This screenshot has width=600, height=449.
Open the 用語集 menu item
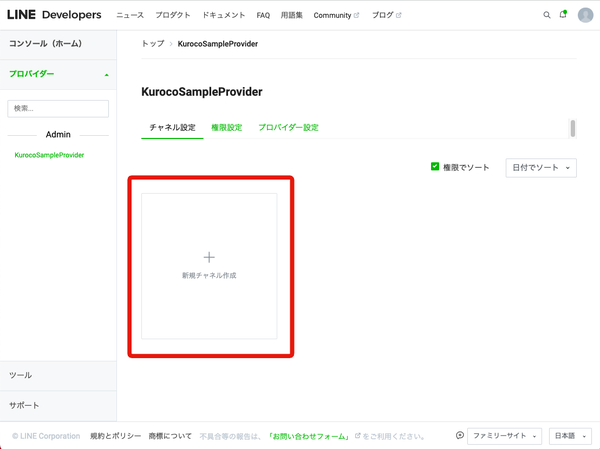pyautogui.click(x=292, y=15)
